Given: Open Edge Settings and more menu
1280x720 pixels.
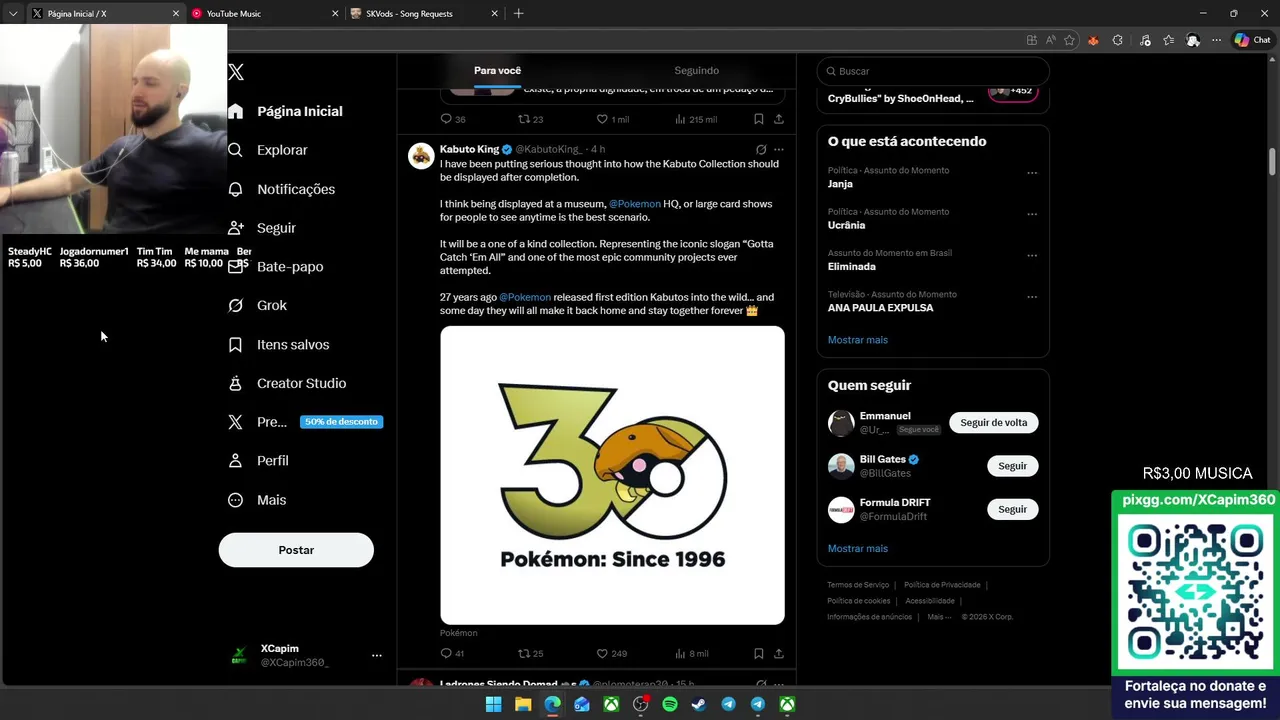Looking at the screenshot, I should pos(1216,40).
